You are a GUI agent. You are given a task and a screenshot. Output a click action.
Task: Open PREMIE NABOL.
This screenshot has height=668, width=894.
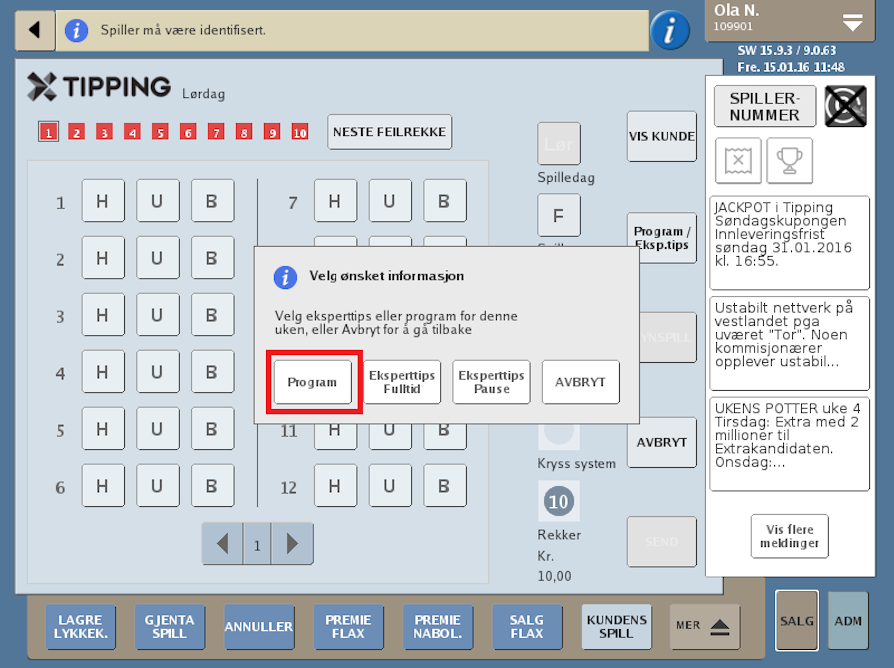click(x=437, y=627)
